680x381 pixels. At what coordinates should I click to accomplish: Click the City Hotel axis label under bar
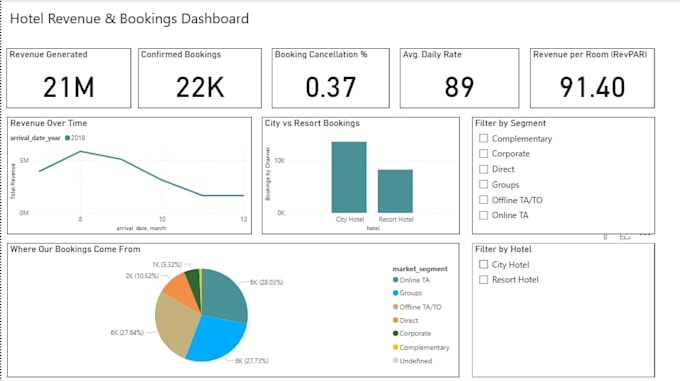pyautogui.click(x=350, y=219)
